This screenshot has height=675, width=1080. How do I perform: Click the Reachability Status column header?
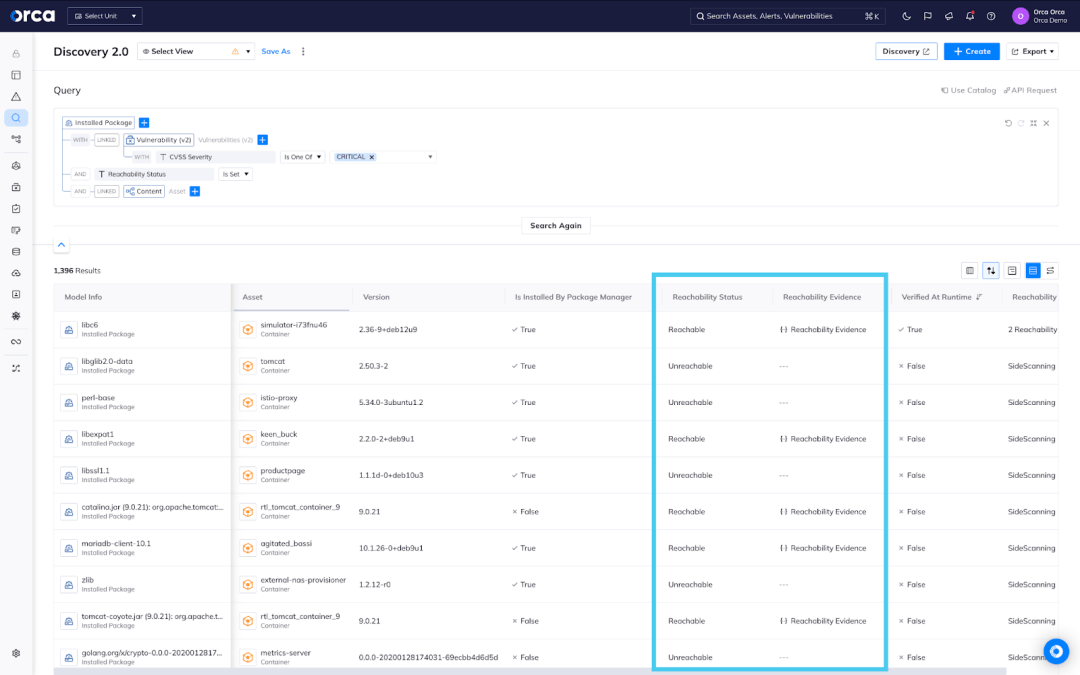coord(707,297)
